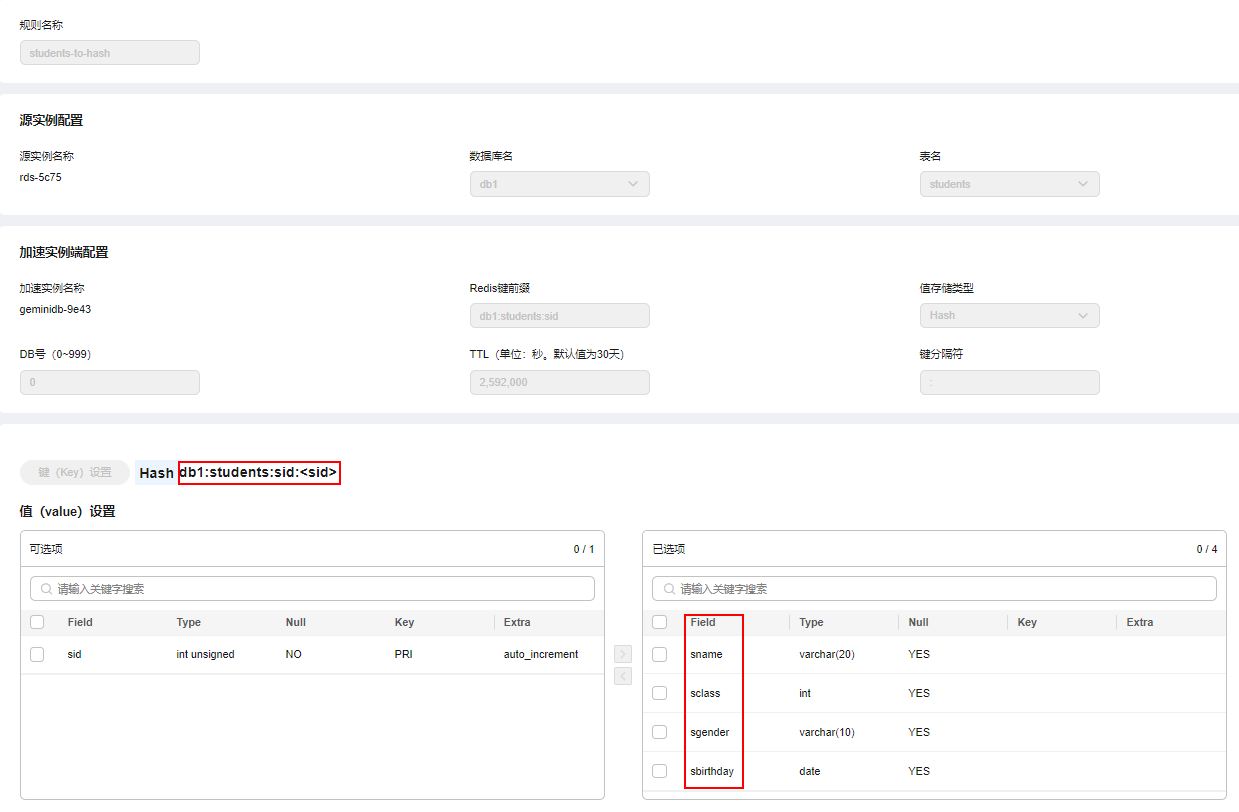Check the sclass row checkbox
1239x812 pixels.
click(x=659, y=693)
